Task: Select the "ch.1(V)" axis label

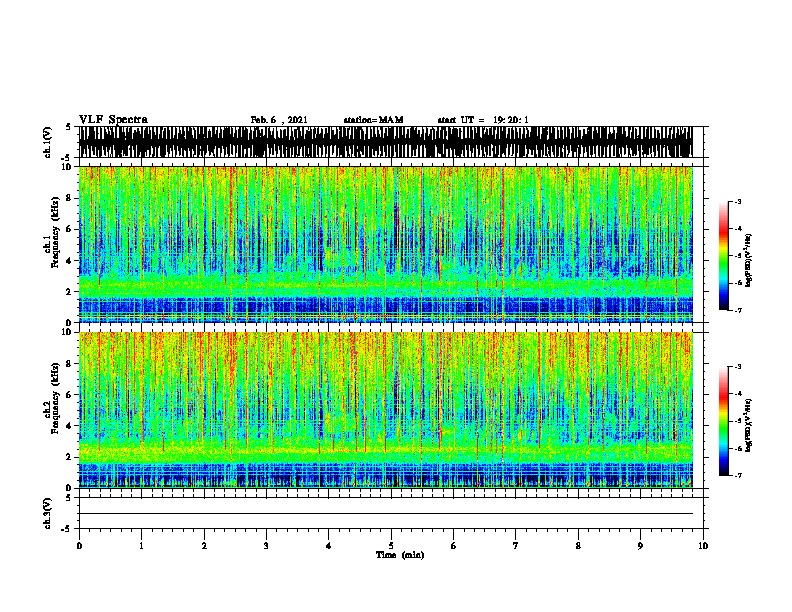Action: pyautogui.click(x=48, y=142)
